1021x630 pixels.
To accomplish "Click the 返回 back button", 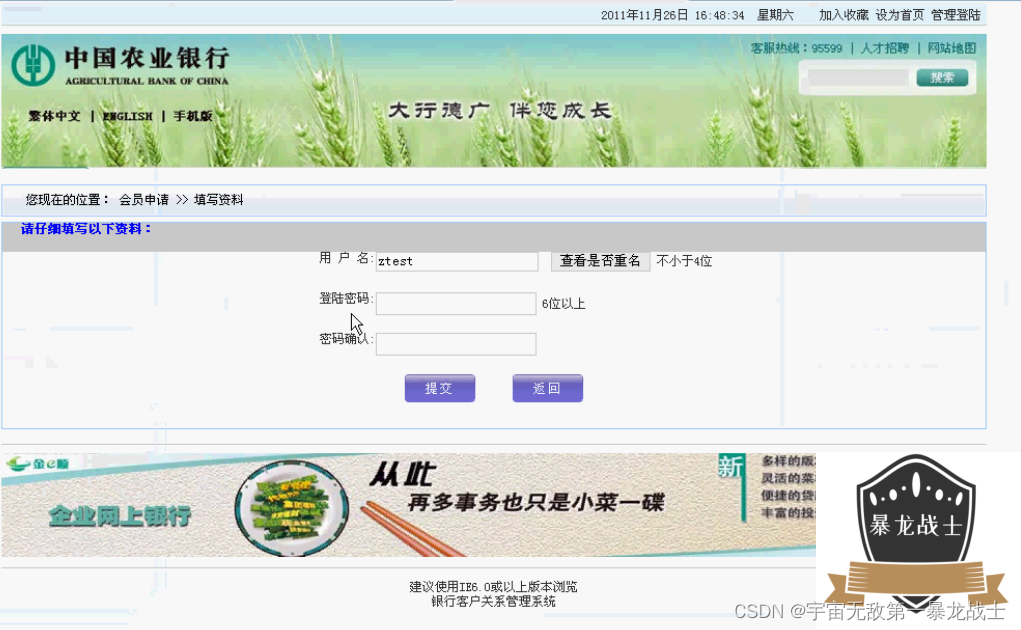I will tap(548, 388).
